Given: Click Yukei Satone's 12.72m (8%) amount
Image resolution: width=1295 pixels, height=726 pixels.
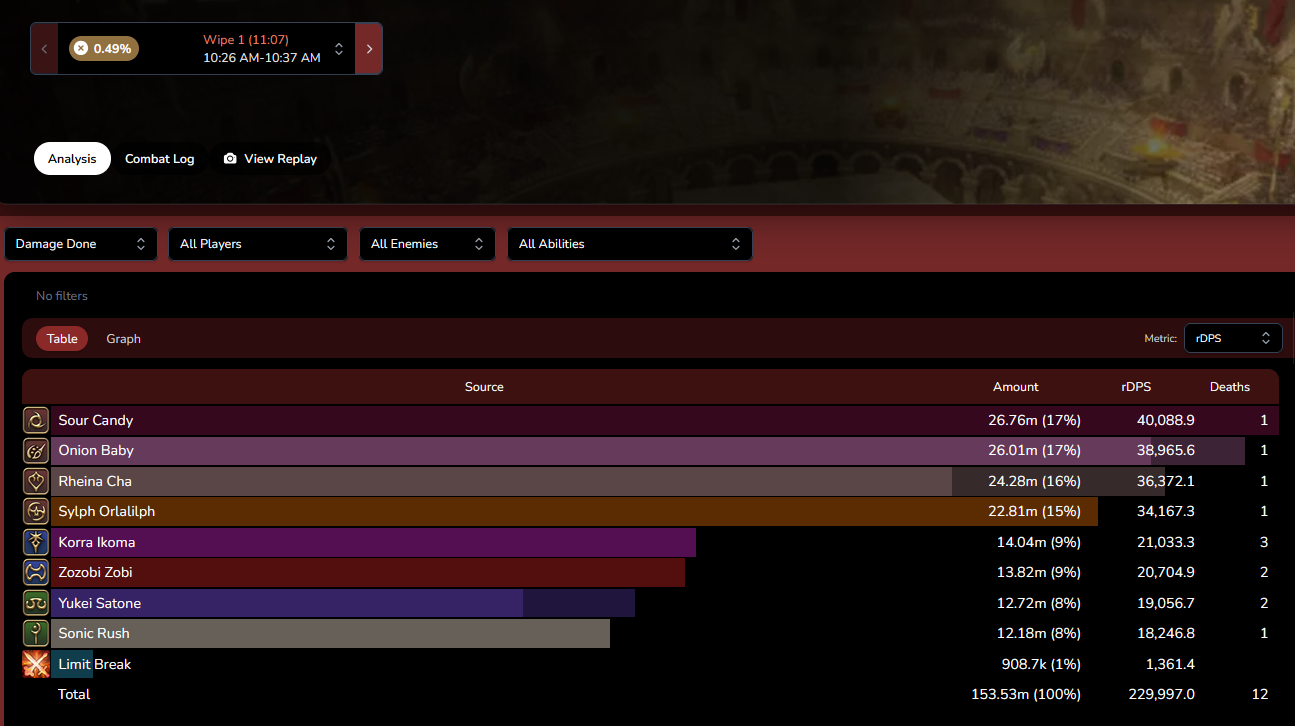Looking at the screenshot, I should click(1038, 603).
